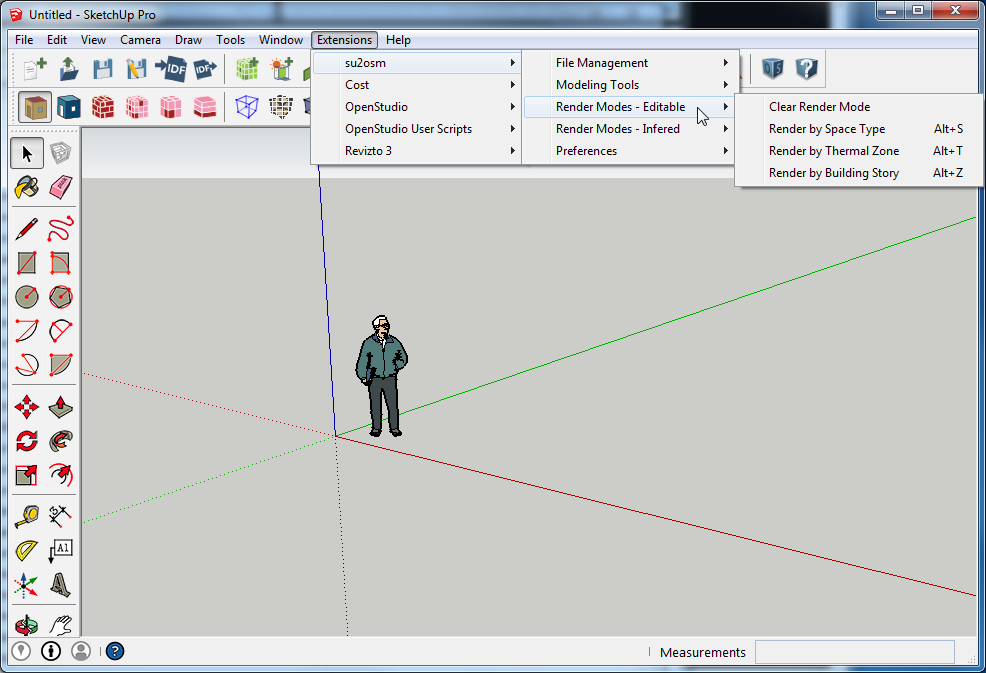Select the Paint Bucket tool
The width and height of the screenshot is (986, 673).
point(27,187)
